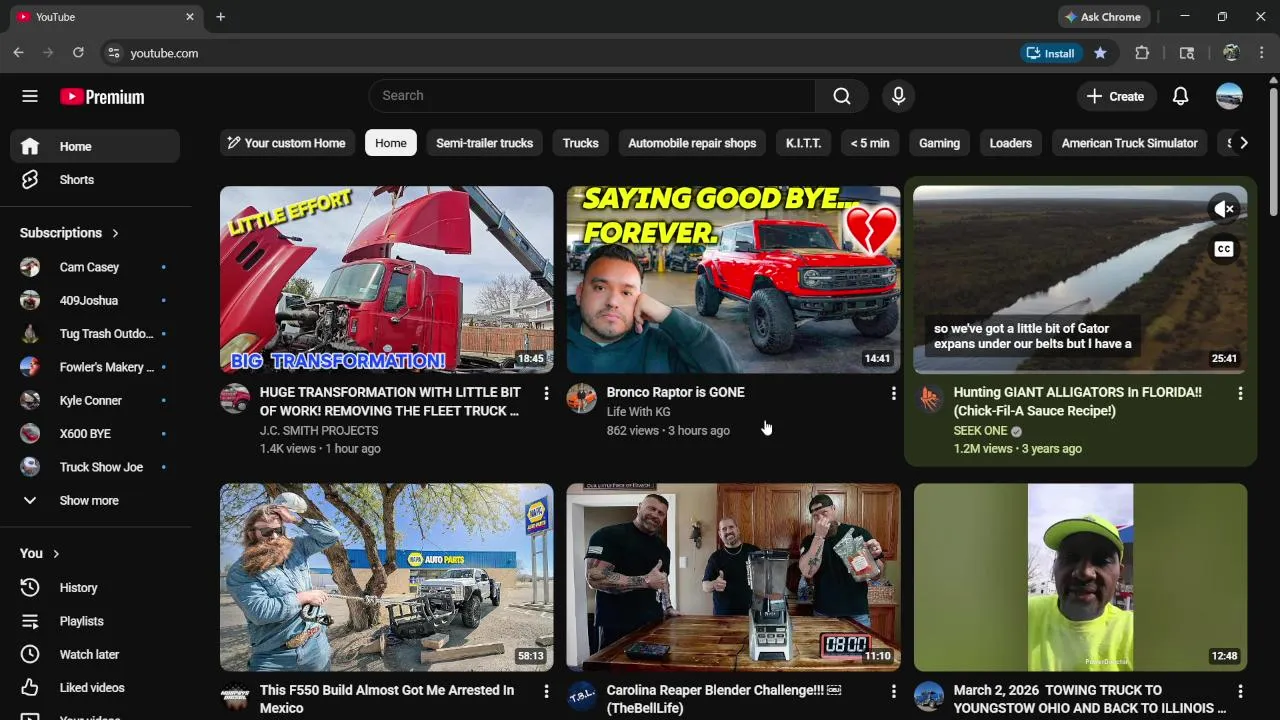Close the YouTube browser tab
Screen dimensions: 1280x720
click(x=190, y=17)
